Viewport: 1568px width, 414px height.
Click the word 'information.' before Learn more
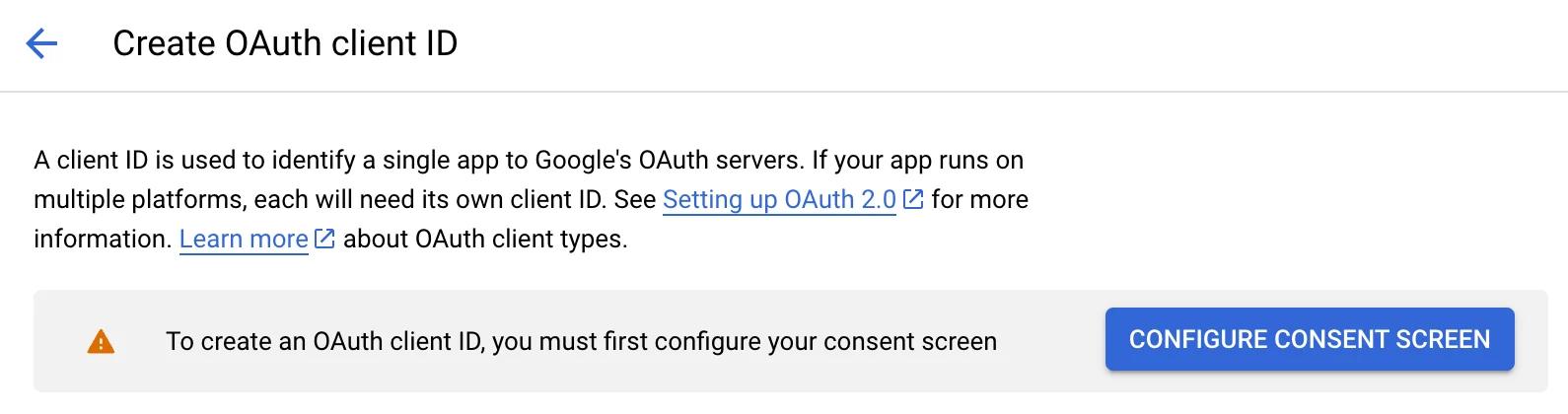(103, 240)
